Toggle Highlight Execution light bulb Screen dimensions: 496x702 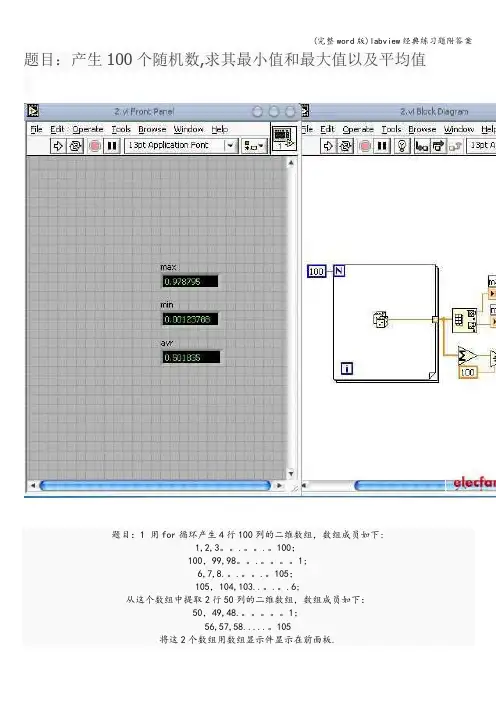402,146
